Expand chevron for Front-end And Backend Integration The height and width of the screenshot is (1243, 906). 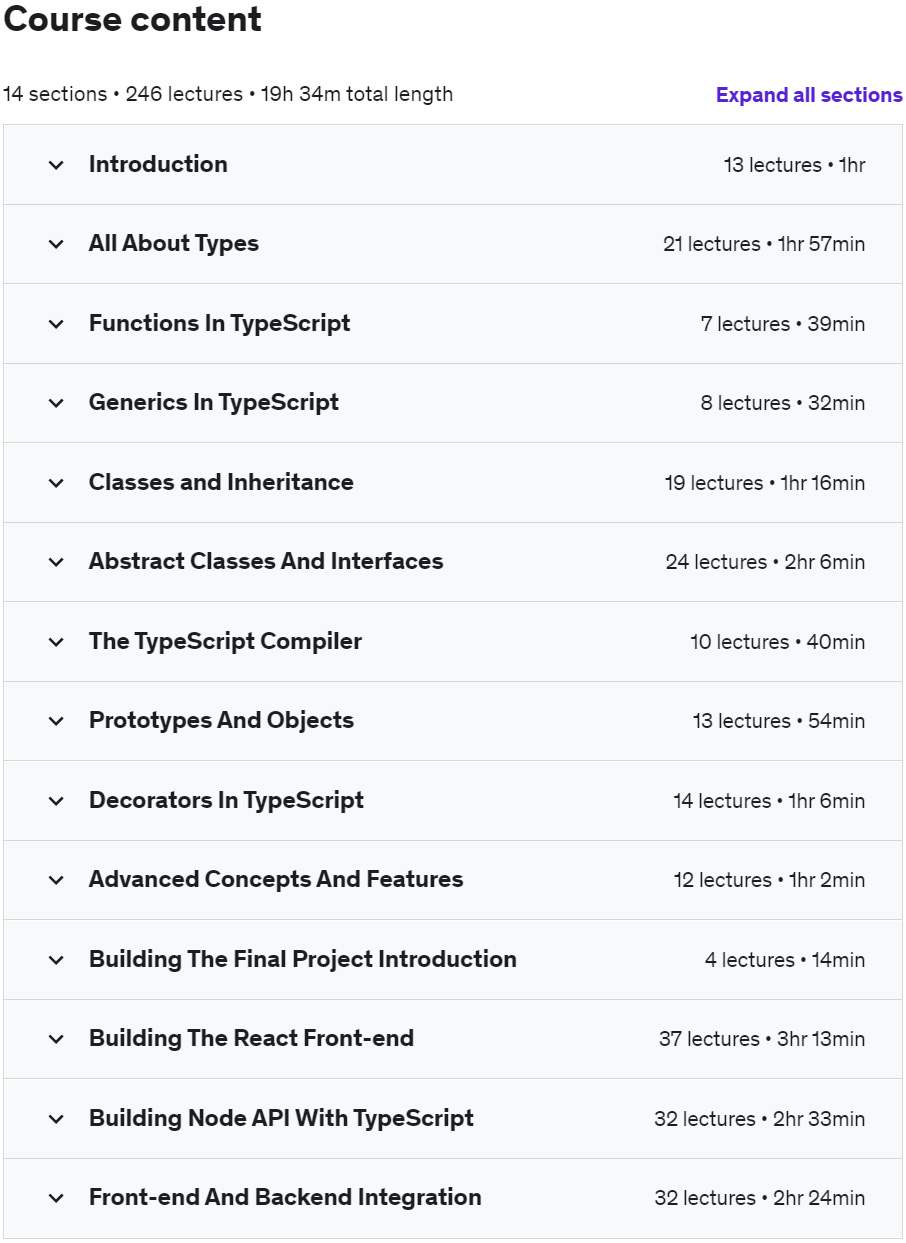click(x=56, y=1198)
